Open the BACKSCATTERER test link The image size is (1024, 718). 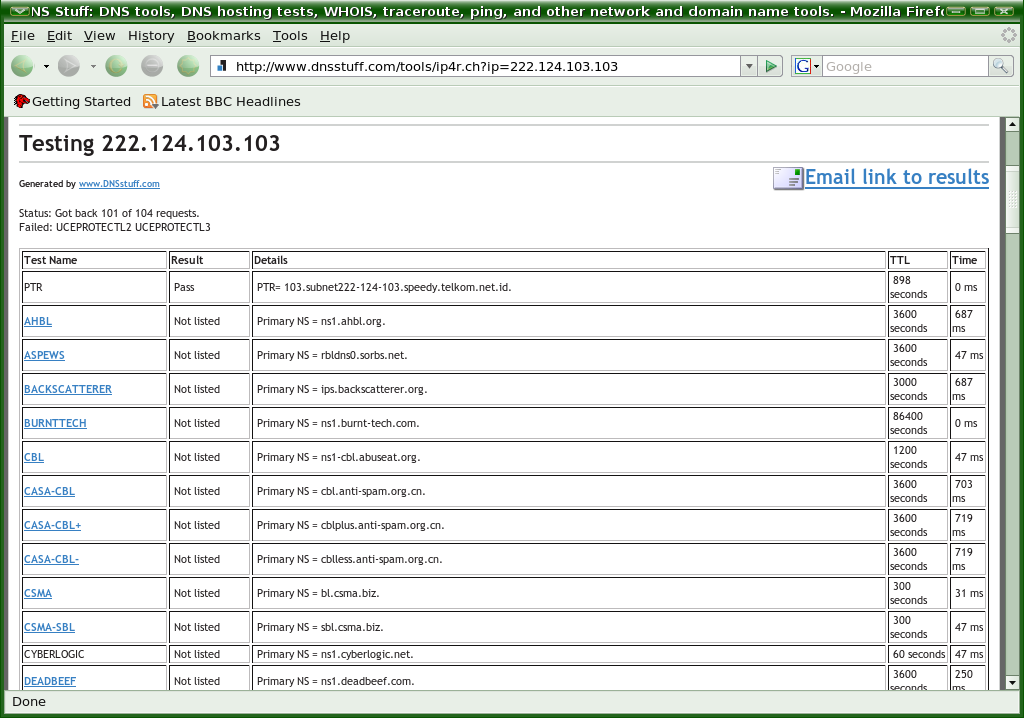pyautogui.click(x=68, y=389)
